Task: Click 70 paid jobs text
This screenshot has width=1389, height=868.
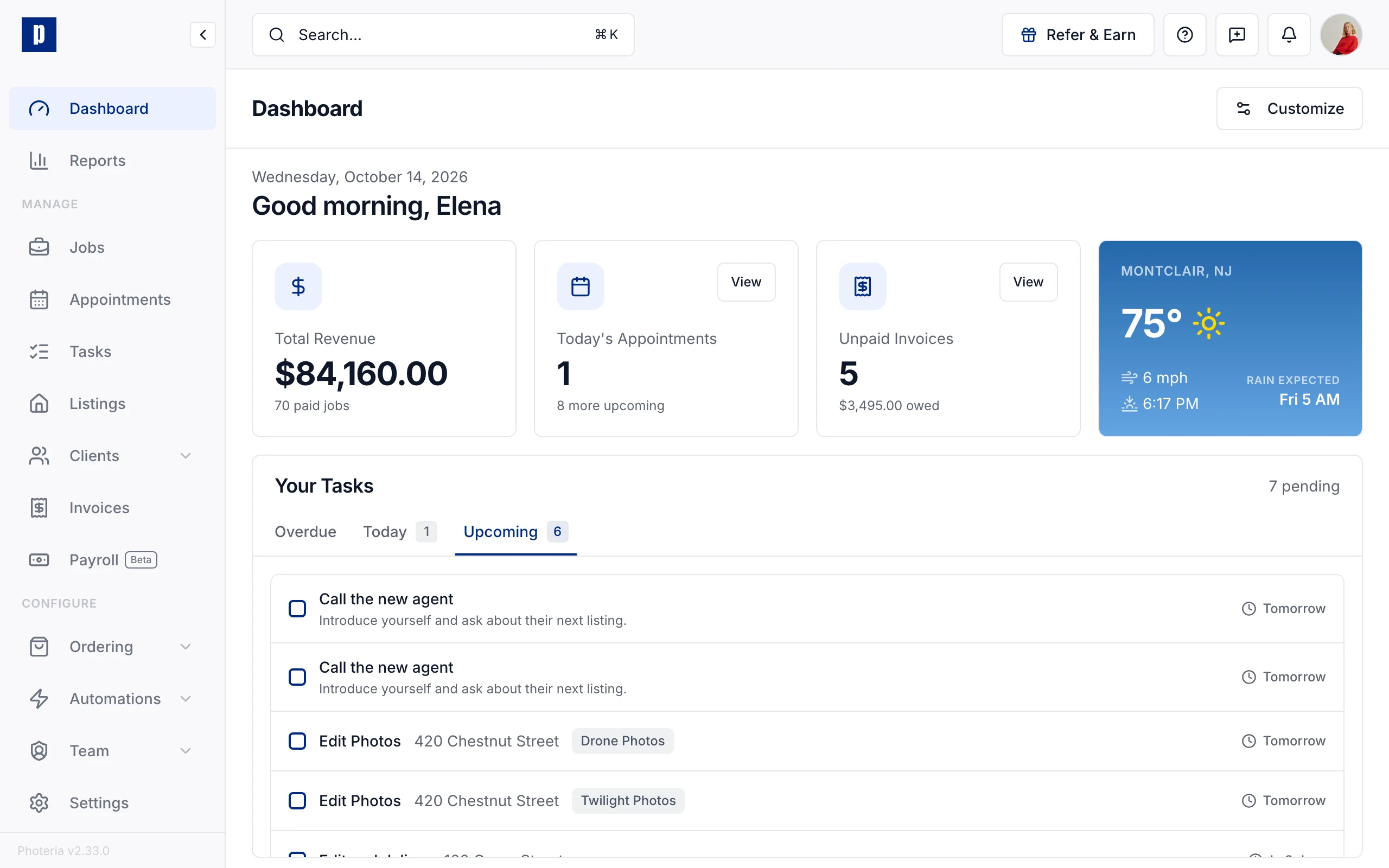Action: (x=311, y=406)
